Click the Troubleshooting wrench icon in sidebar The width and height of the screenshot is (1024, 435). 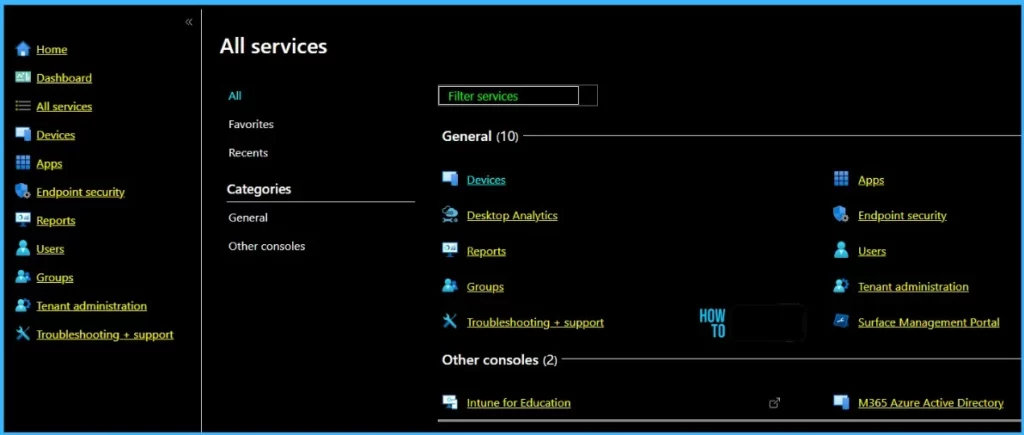(23, 334)
